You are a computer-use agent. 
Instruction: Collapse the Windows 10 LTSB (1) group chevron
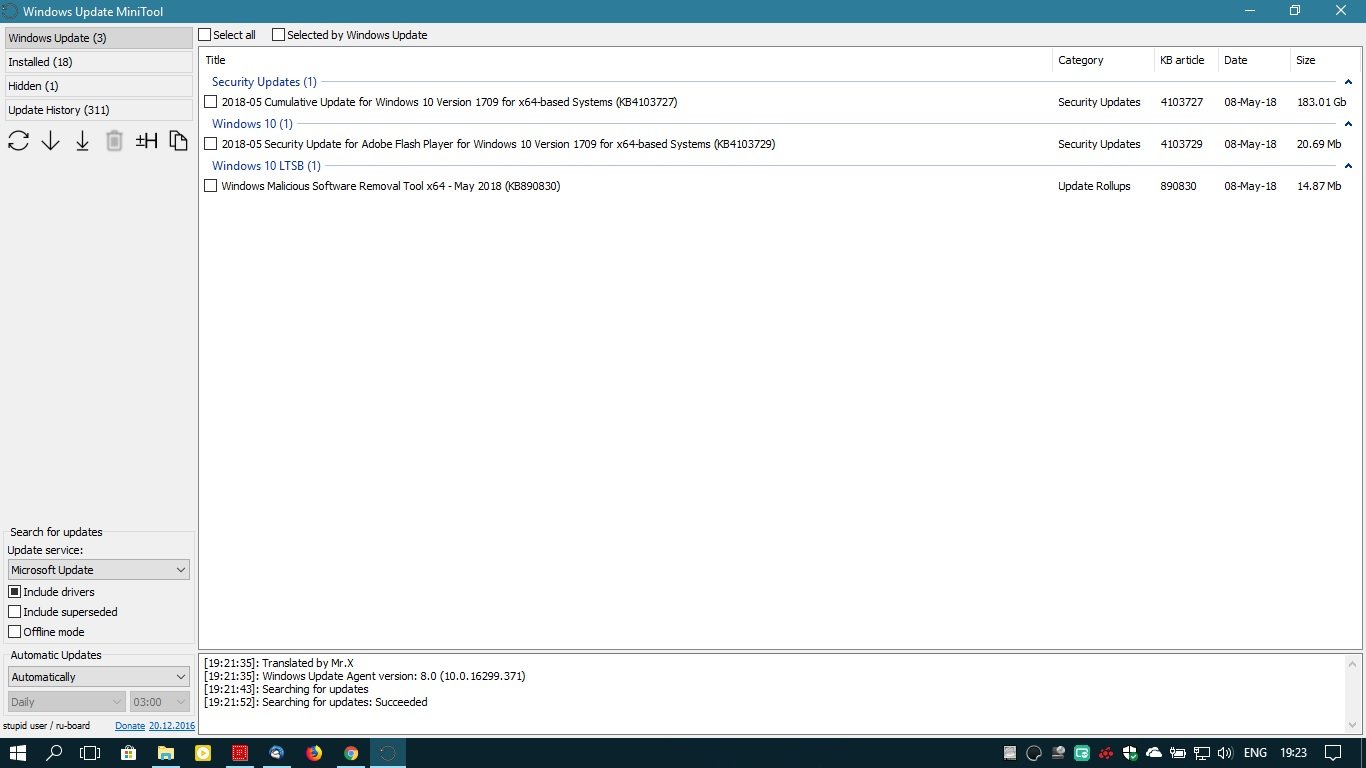(x=1348, y=166)
